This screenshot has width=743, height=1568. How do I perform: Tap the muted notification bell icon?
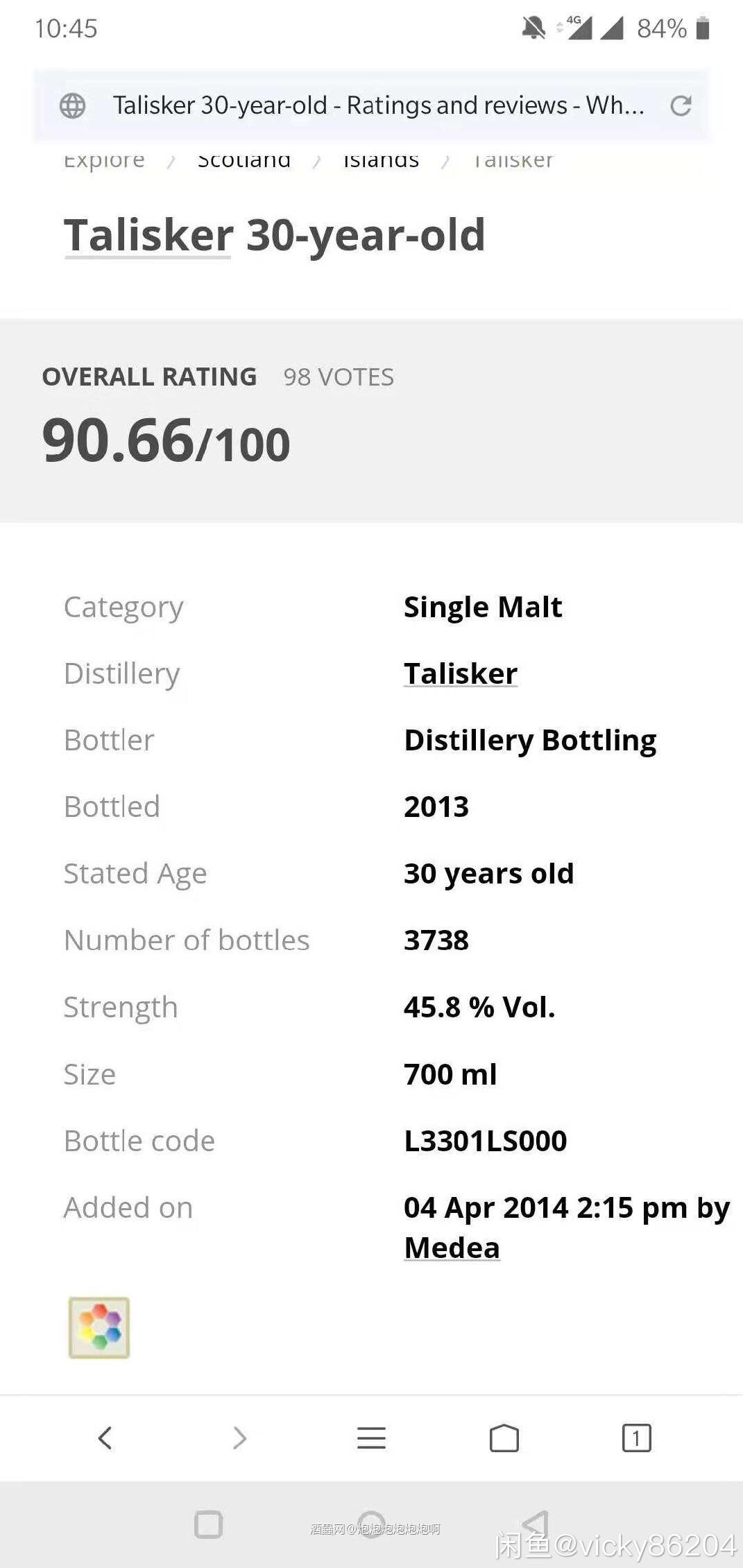point(533,28)
